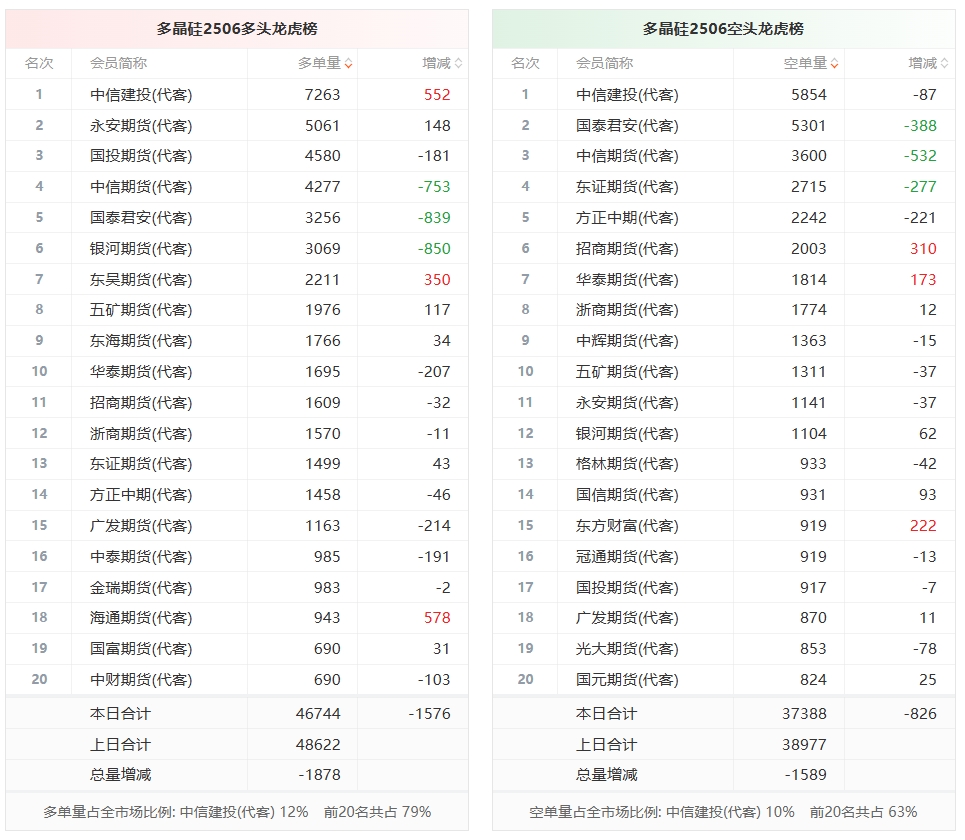Select 东方财富(代客) row name
This screenshot has width=965, height=840.
(627, 526)
